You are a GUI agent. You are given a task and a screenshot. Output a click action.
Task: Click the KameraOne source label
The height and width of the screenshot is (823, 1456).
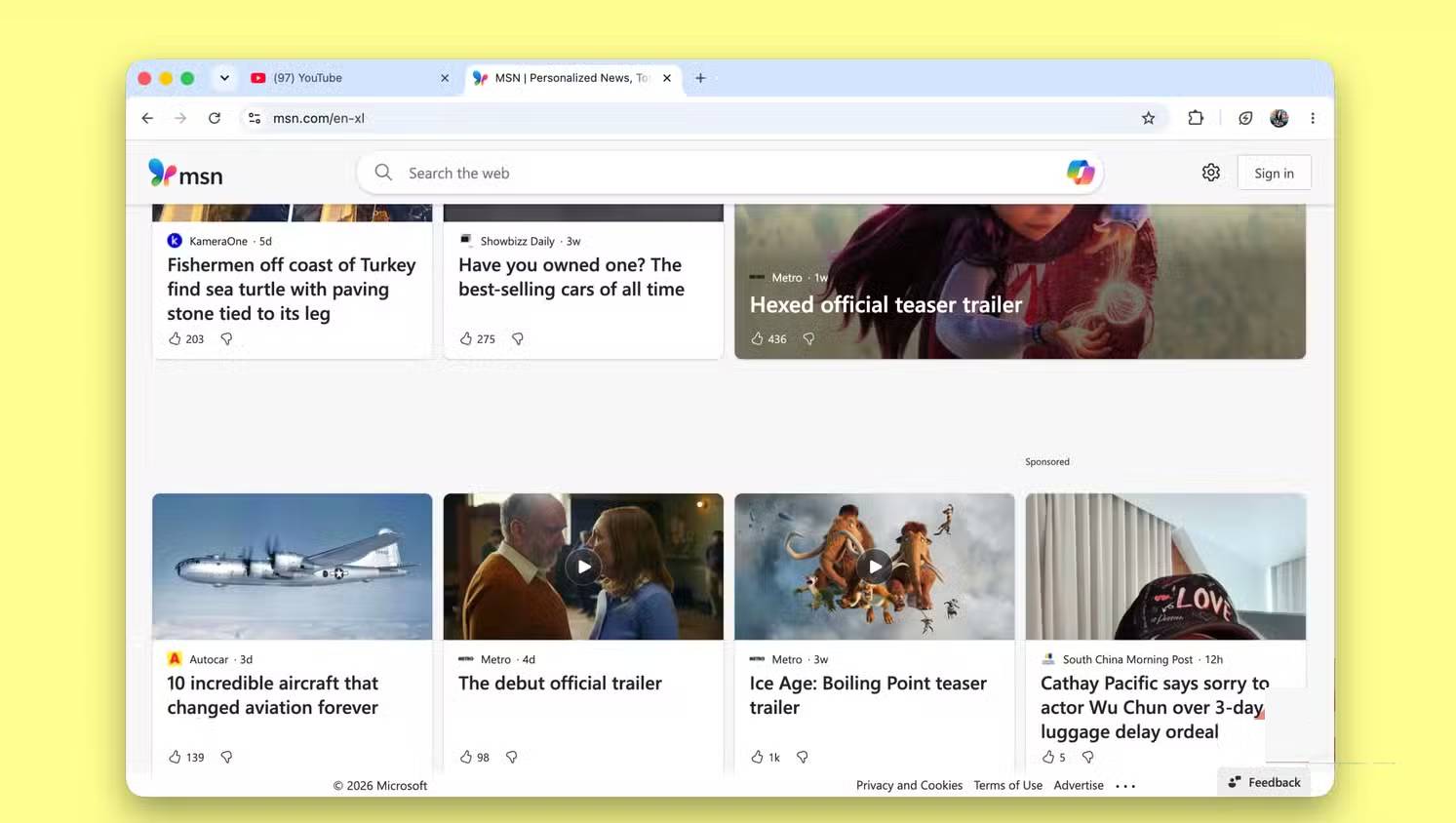218,241
